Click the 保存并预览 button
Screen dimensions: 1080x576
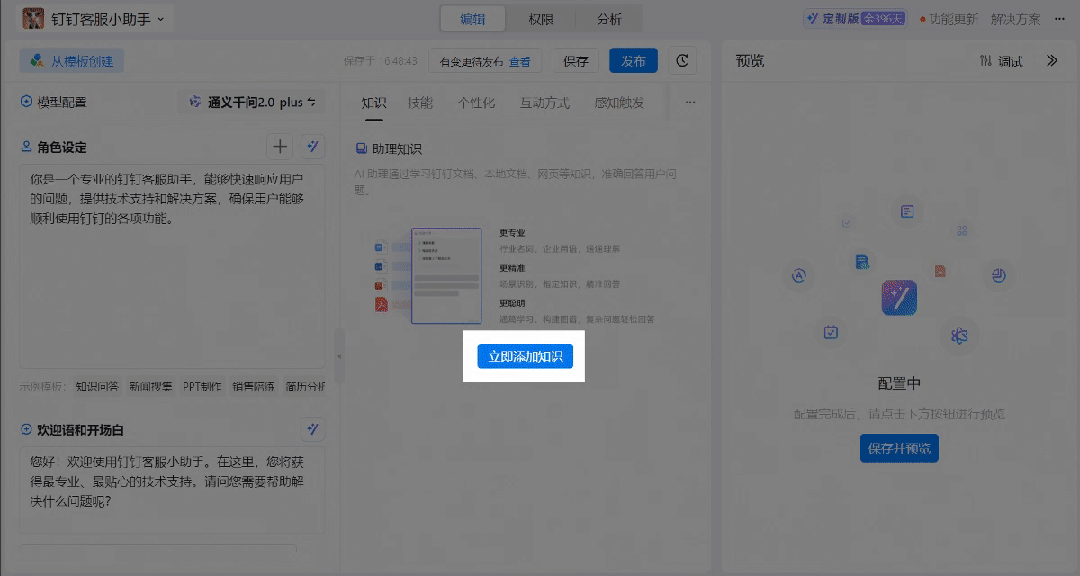click(899, 449)
